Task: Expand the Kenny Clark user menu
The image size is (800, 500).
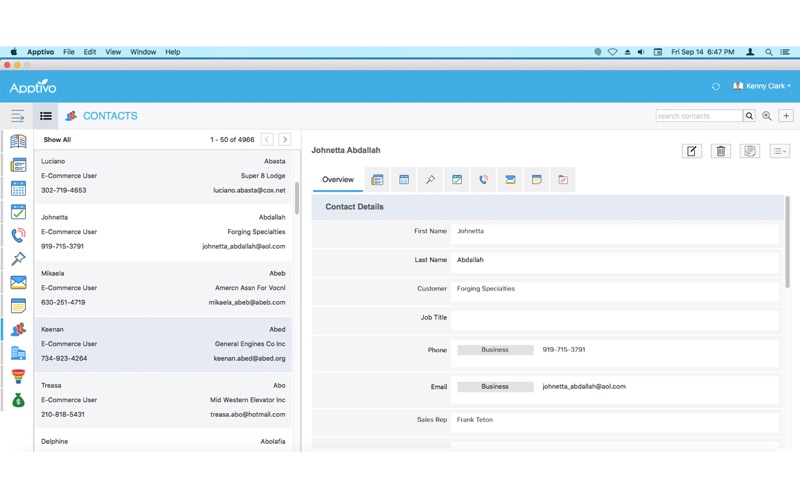Action: [x=762, y=86]
